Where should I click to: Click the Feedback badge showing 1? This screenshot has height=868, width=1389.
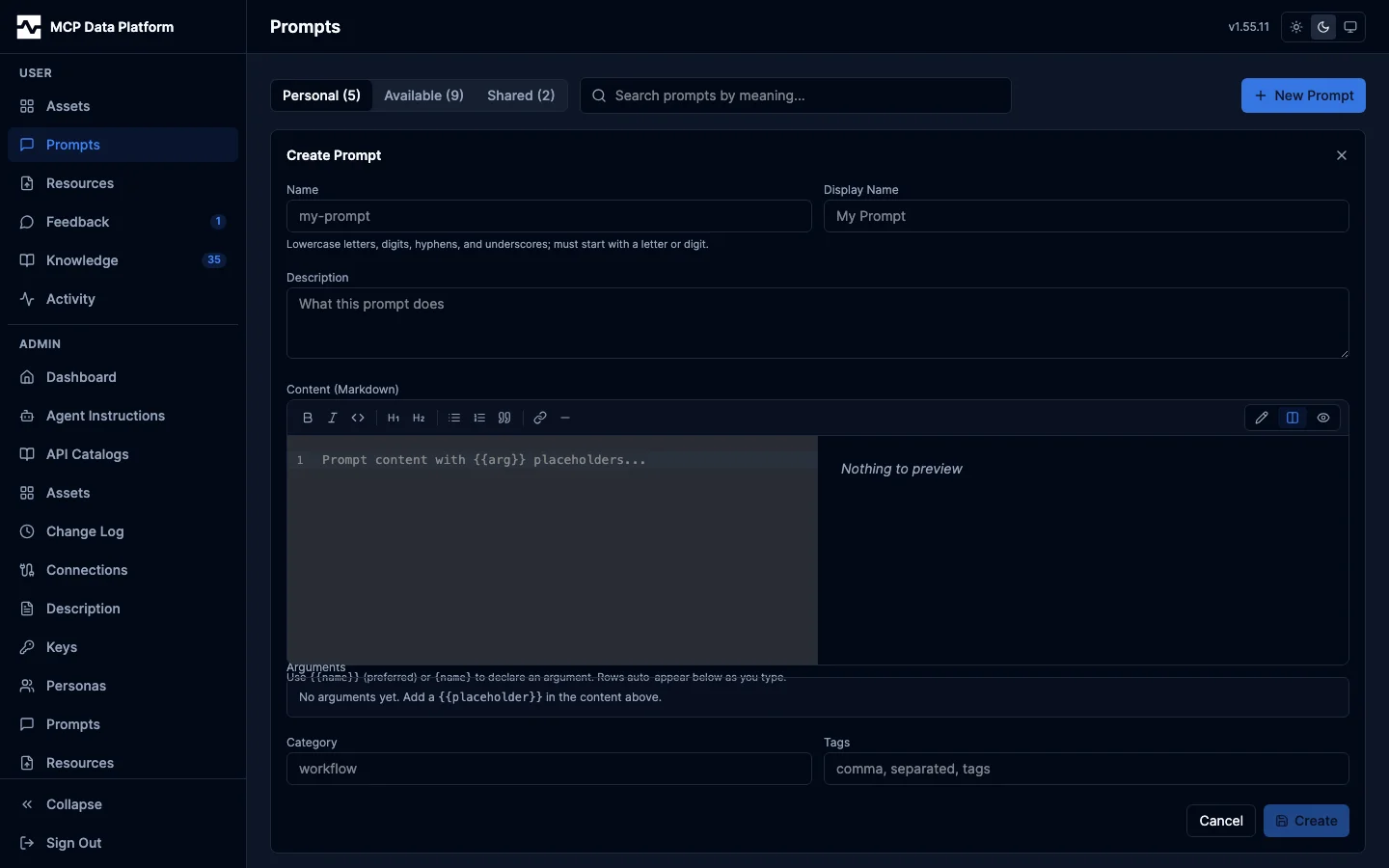tap(218, 222)
